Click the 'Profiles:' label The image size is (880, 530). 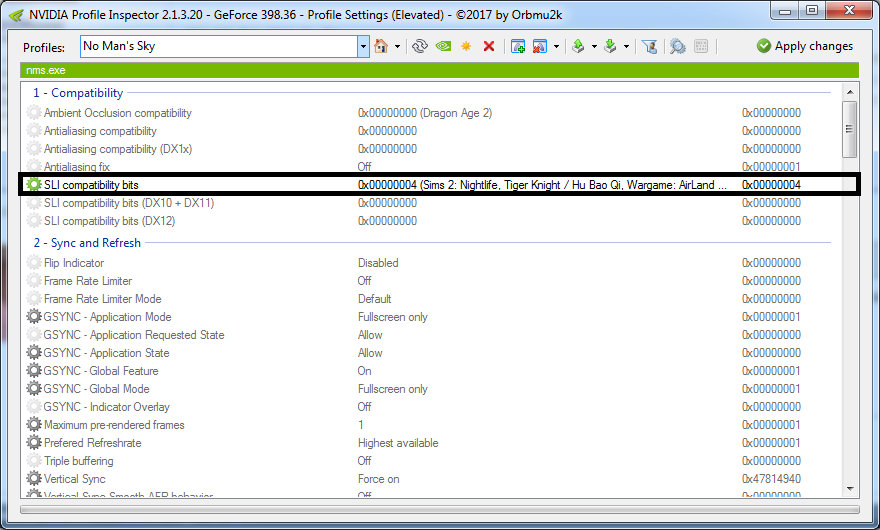[44, 48]
